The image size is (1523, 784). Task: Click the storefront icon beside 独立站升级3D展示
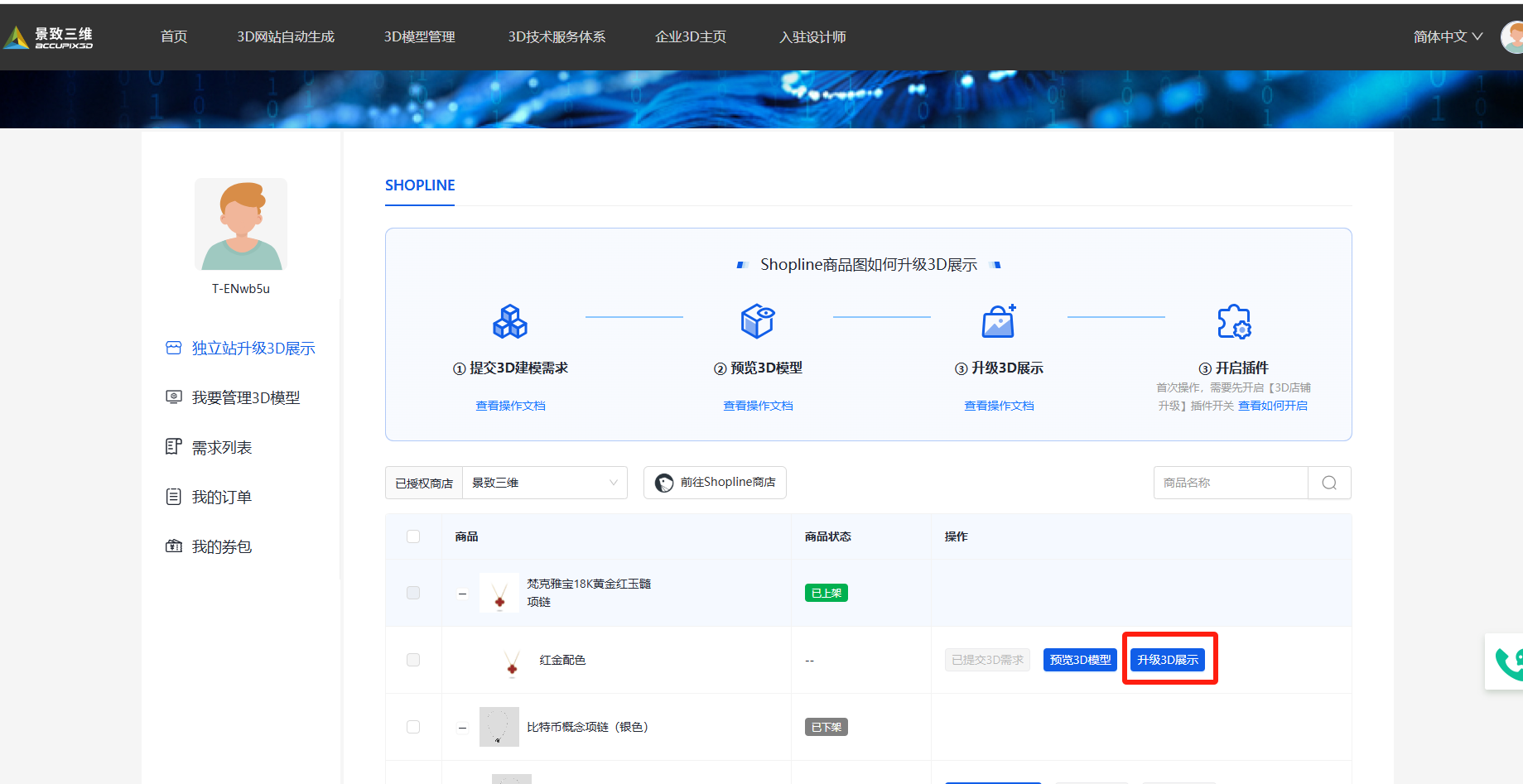173,348
